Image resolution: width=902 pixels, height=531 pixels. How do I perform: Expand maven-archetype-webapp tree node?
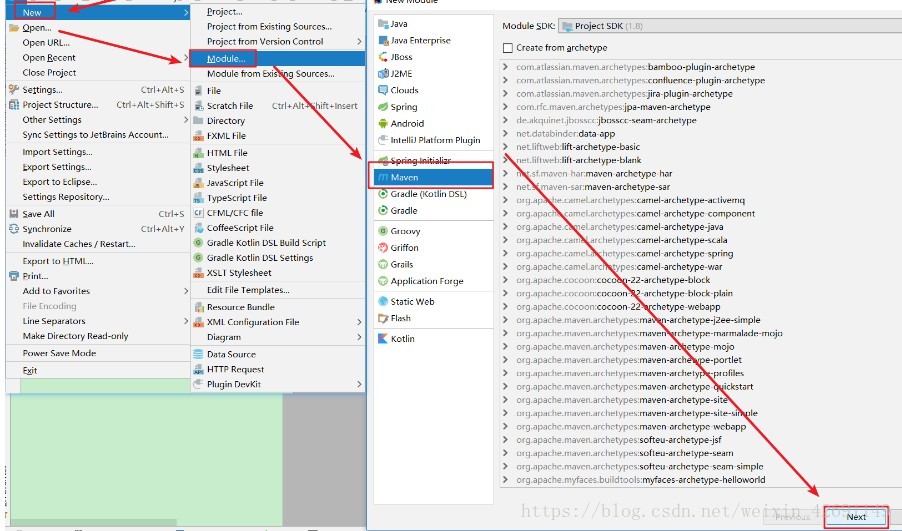505,426
